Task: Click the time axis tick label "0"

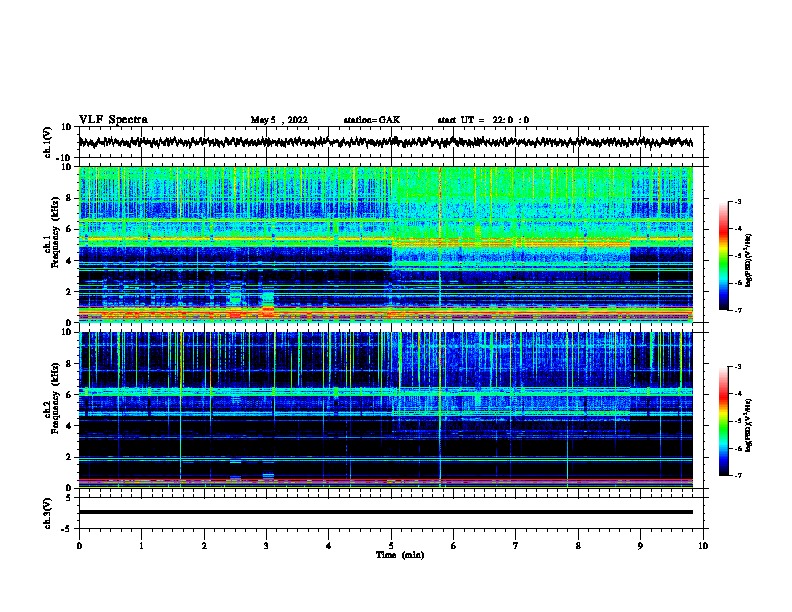Action: coord(79,545)
